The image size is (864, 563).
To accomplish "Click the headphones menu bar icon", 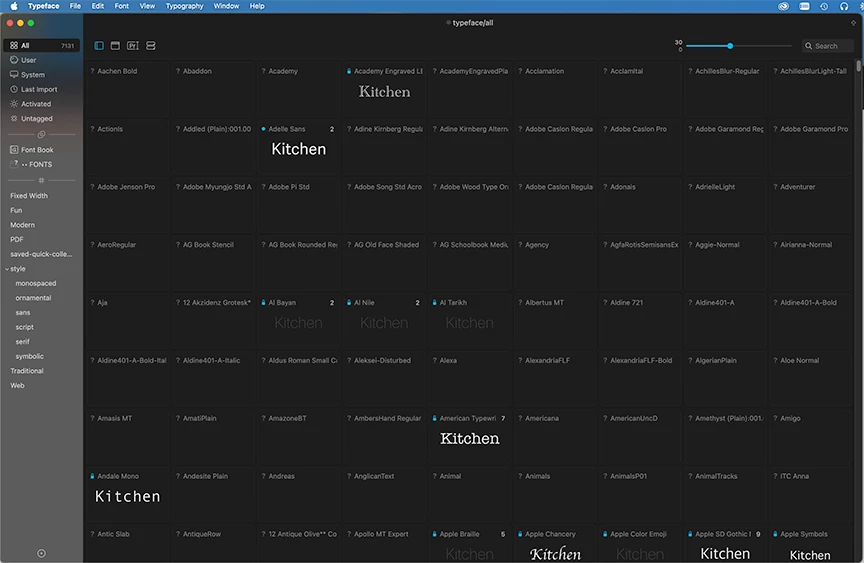I will coord(844,6).
